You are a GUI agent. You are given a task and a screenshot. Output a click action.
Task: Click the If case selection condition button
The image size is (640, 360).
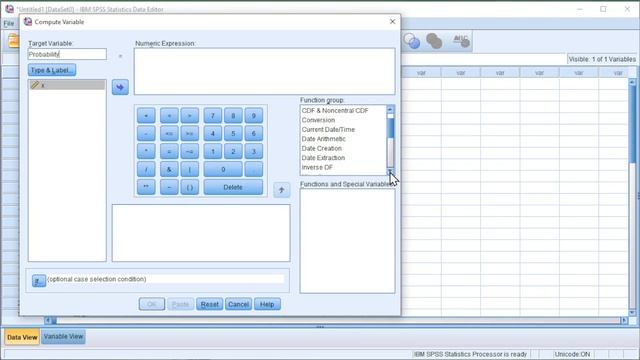(x=39, y=280)
